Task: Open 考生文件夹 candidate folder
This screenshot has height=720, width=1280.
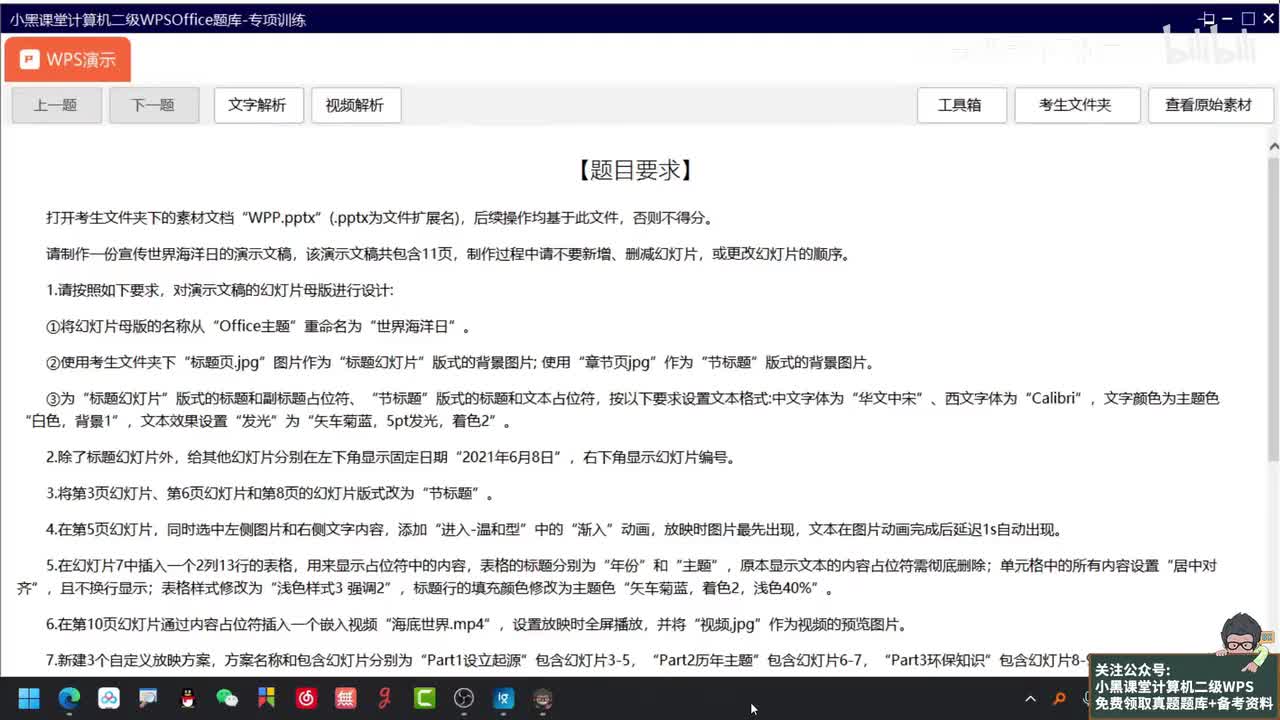Action: pos(1077,105)
